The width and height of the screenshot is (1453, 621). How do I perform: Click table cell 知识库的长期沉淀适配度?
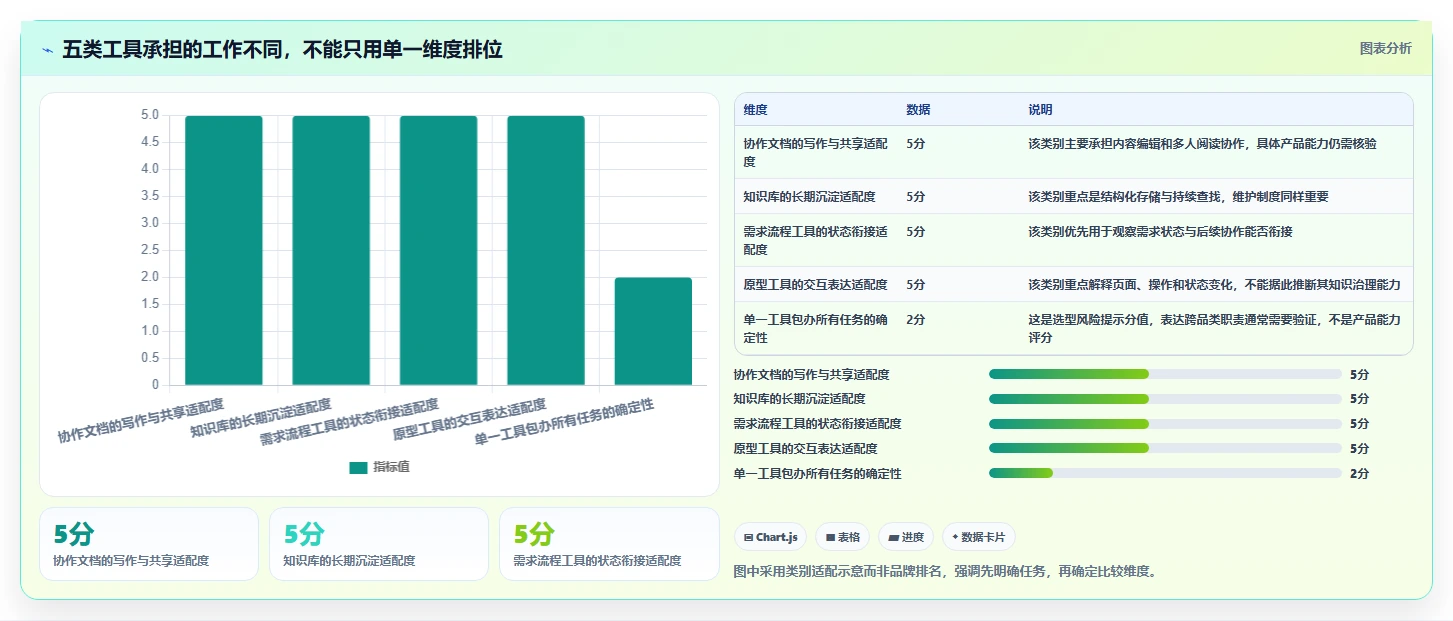click(x=815, y=197)
